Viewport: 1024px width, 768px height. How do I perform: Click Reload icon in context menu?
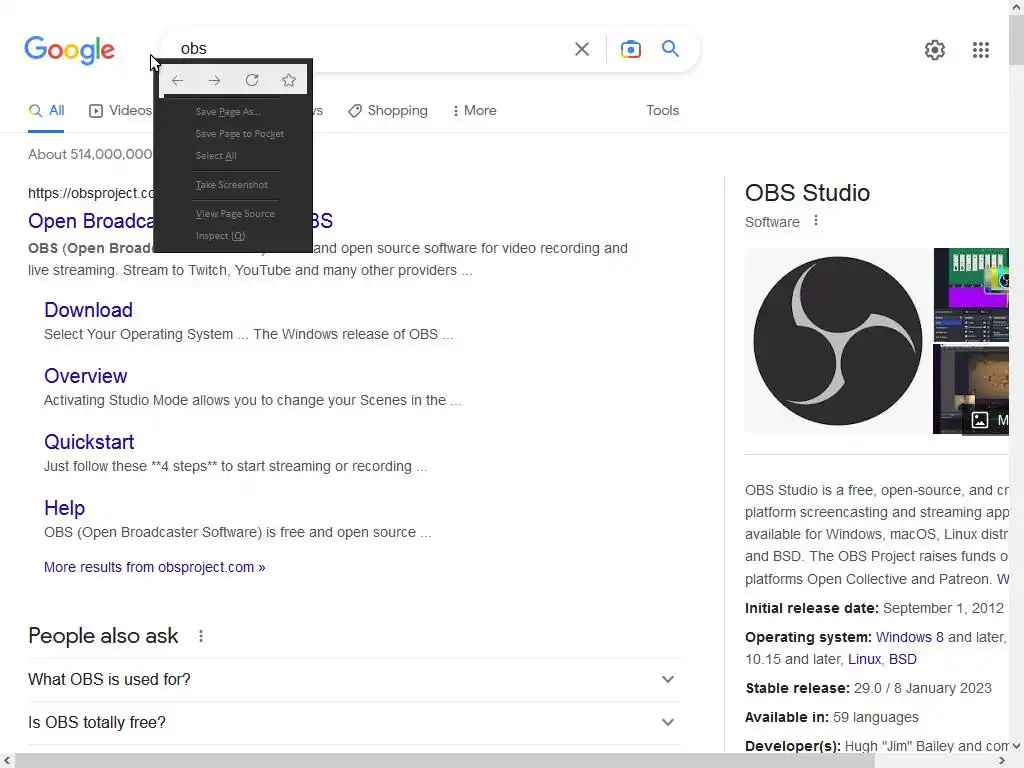[x=251, y=80]
